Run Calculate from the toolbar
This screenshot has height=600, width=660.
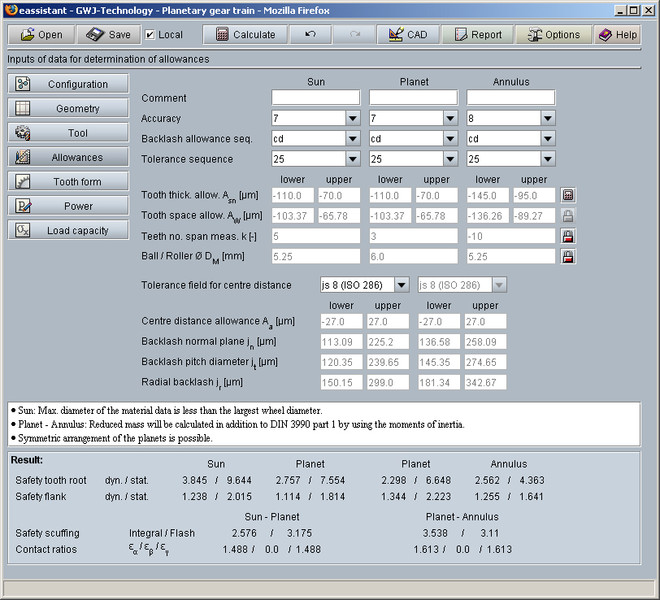point(245,34)
